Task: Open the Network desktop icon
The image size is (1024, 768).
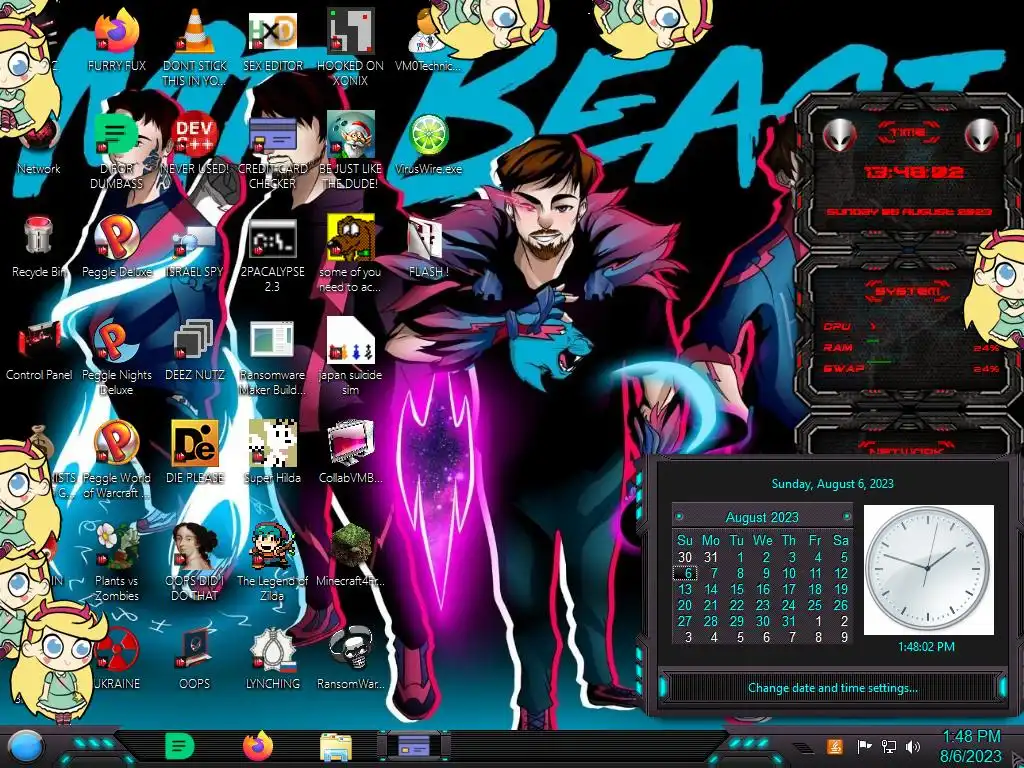Action: point(39,137)
